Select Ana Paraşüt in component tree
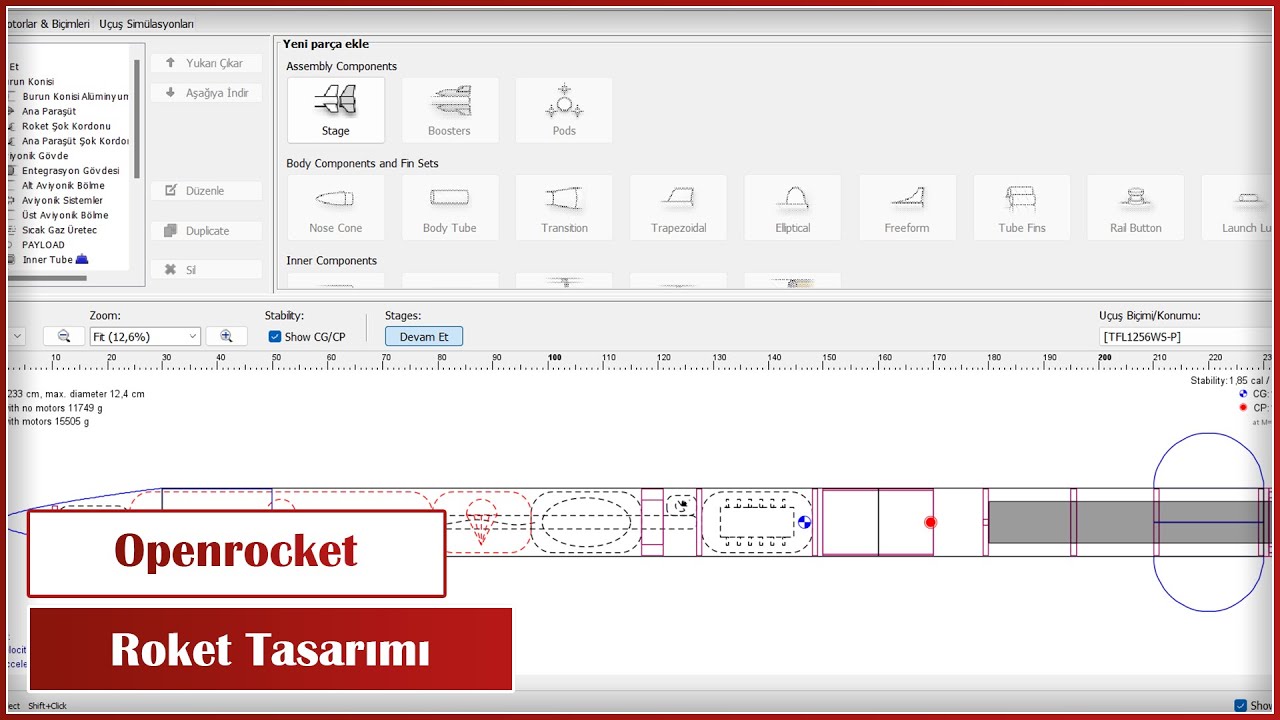The height and width of the screenshot is (720, 1280). pyautogui.click(x=49, y=112)
